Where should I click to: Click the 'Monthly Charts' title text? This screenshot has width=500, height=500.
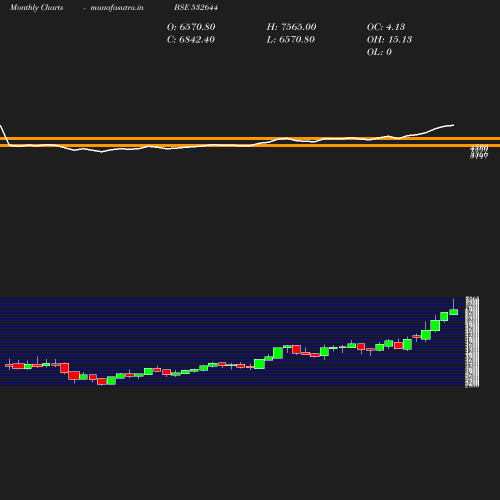(37, 8)
